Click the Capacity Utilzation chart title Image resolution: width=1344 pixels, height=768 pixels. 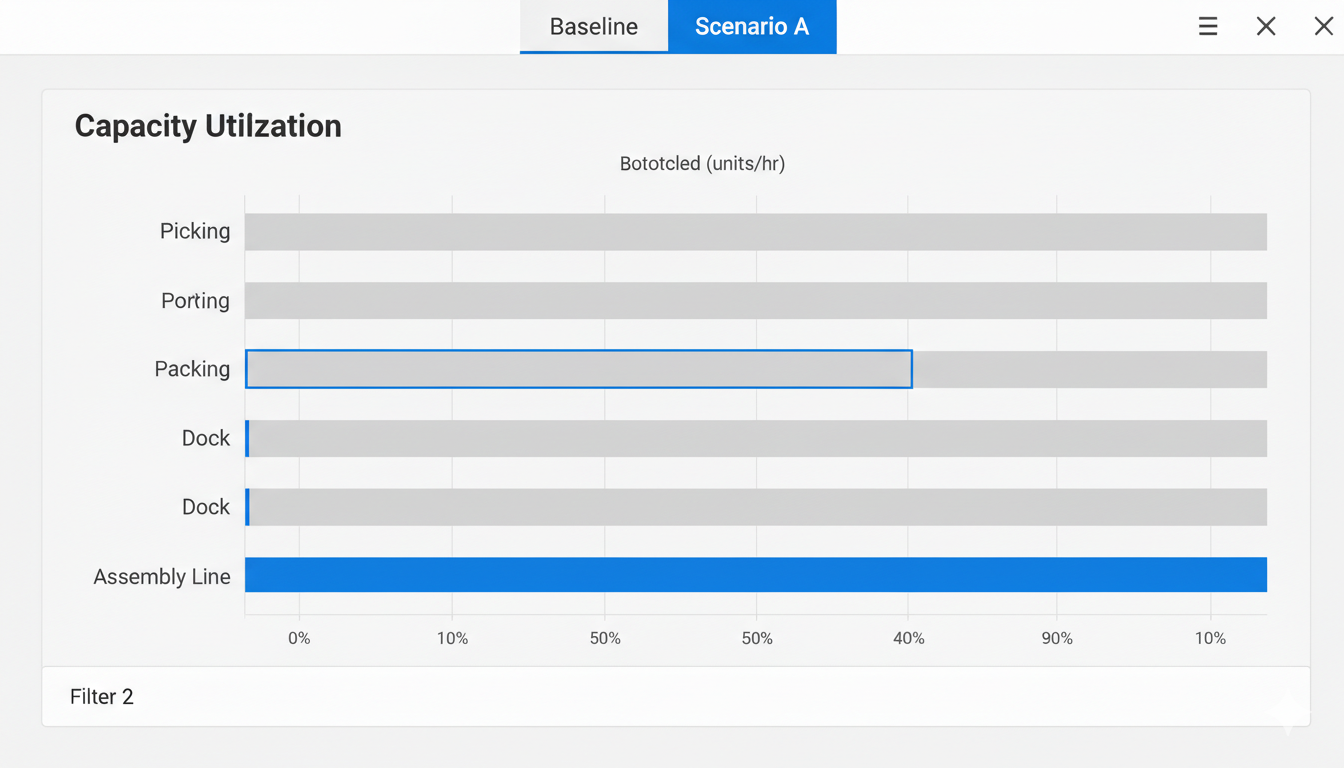[x=207, y=126]
